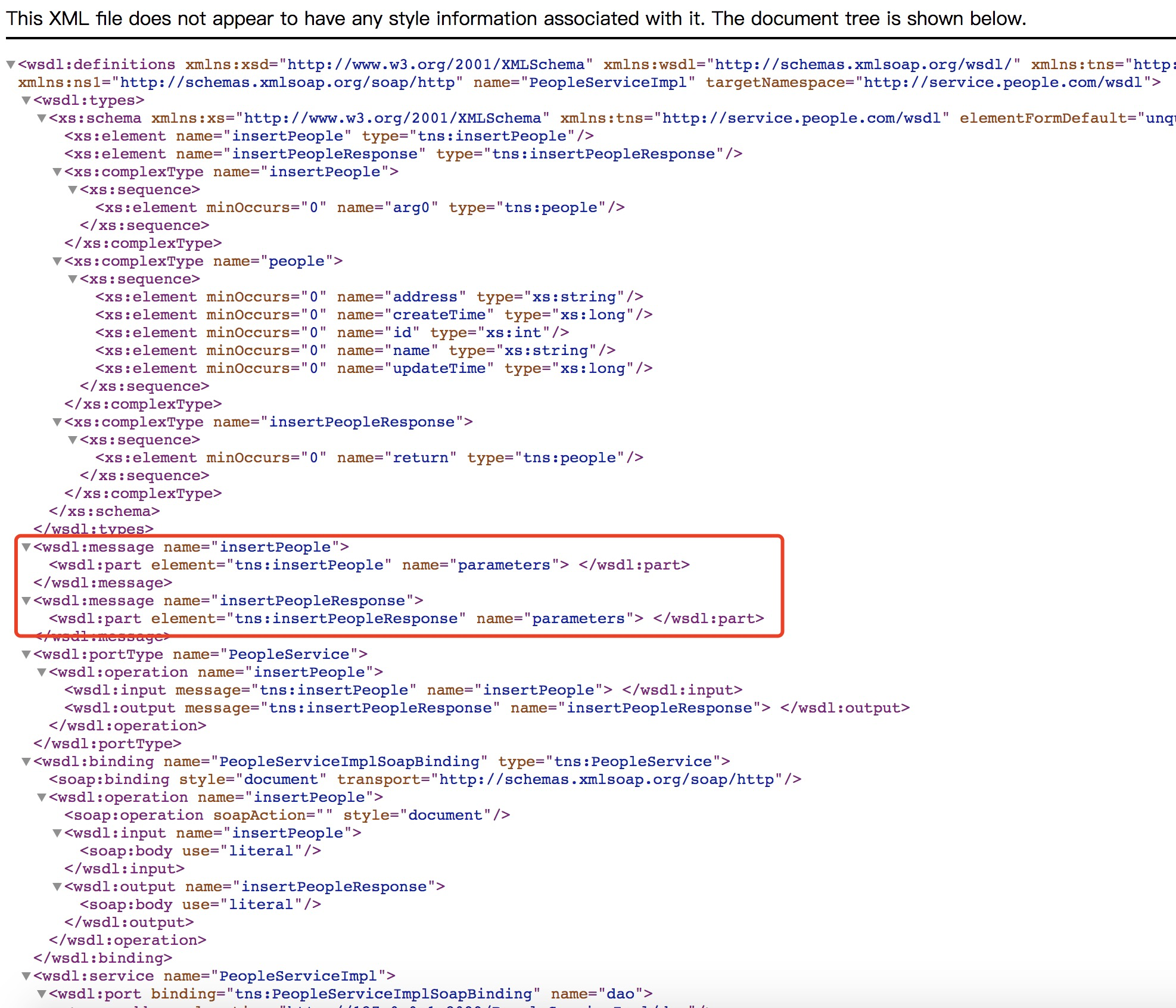Collapse the wsdl:port dao node

tap(42, 994)
